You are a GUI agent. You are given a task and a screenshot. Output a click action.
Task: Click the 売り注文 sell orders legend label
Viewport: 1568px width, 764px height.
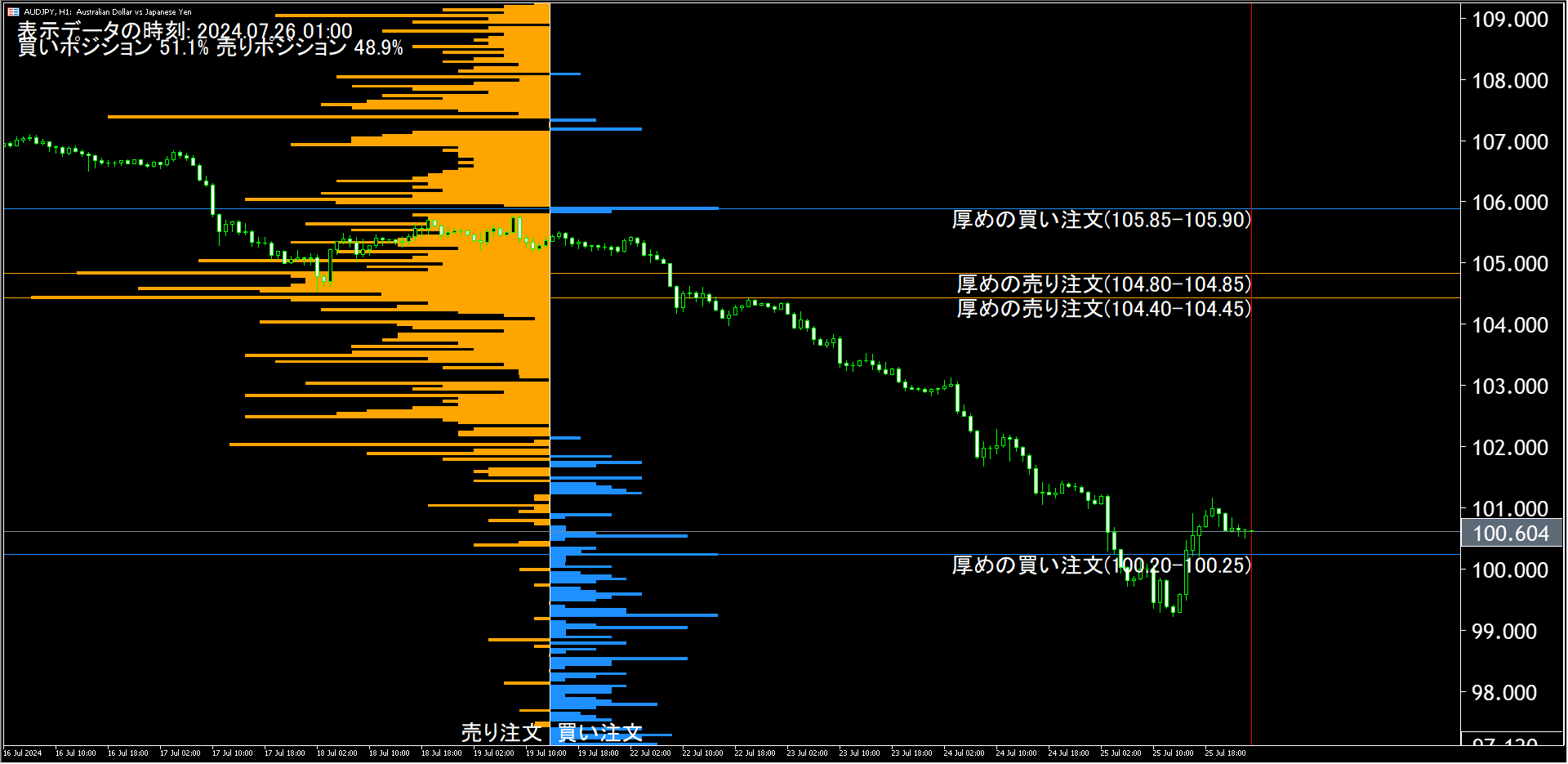point(501,732)
